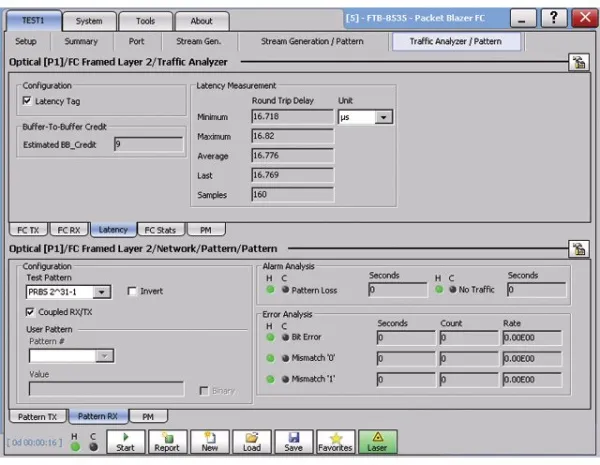Enable the Invert checkbox
The width and height of the screenshot is (600, 465).
point(133,292)
